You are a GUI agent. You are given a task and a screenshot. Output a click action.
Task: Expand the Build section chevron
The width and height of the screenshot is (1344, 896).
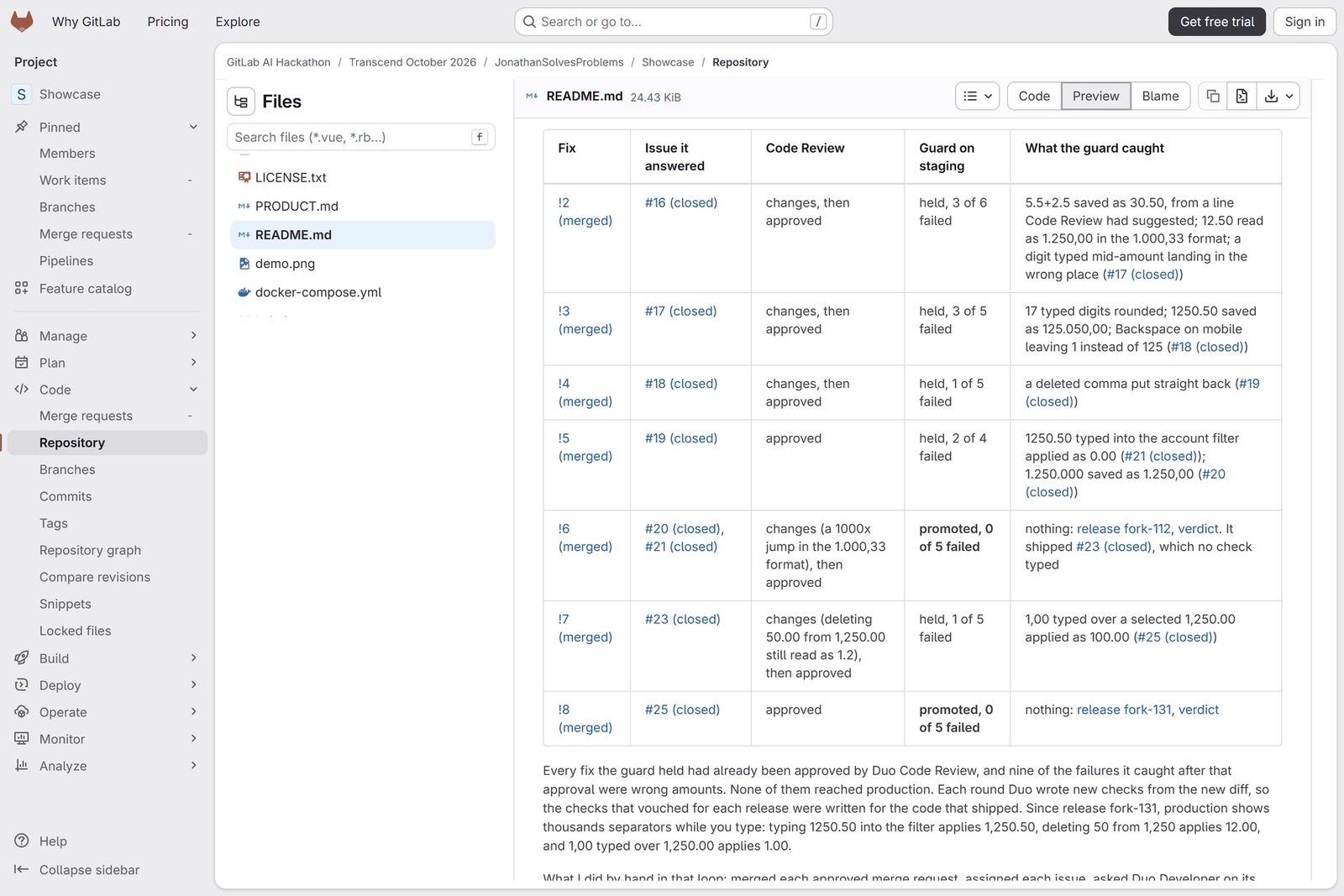[x=193, y=658]
